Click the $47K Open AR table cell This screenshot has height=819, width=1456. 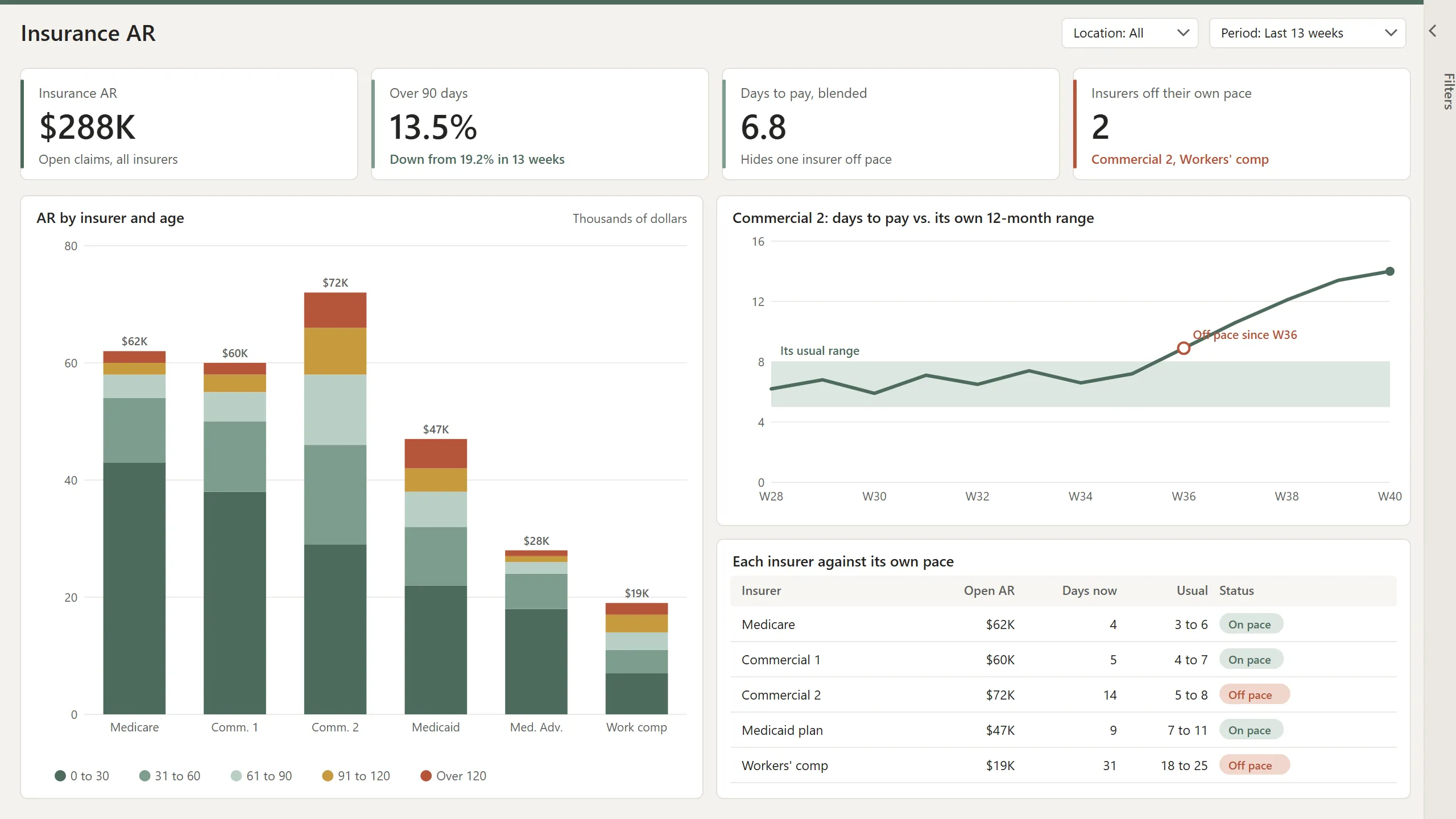point(1000,730)
